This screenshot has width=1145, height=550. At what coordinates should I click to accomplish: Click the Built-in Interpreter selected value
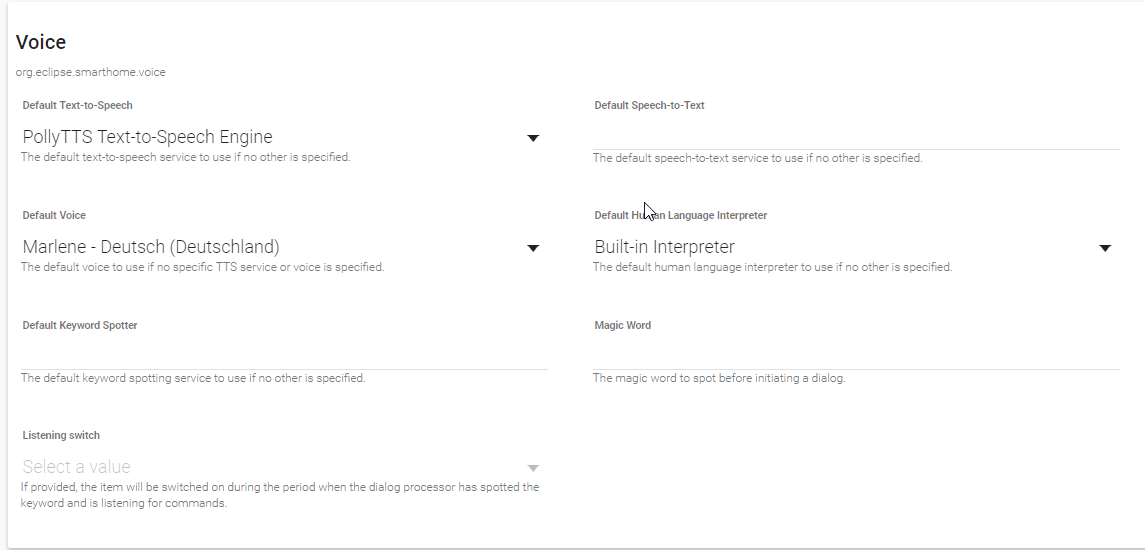point(665,247)
